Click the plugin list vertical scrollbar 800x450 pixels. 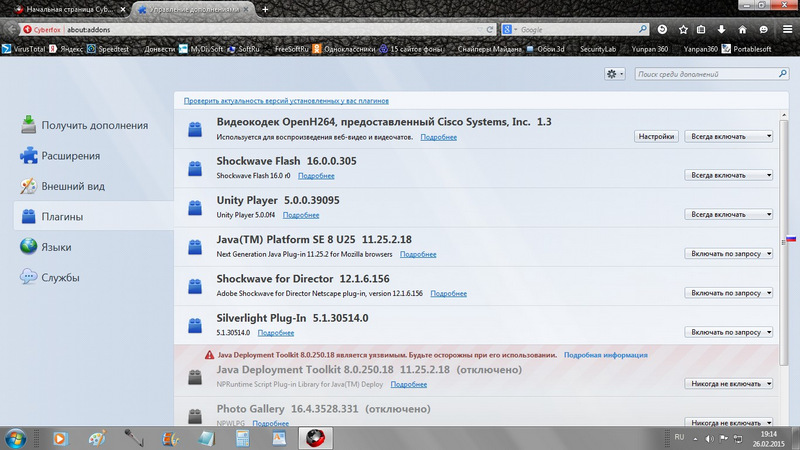[x=784, y=242]
